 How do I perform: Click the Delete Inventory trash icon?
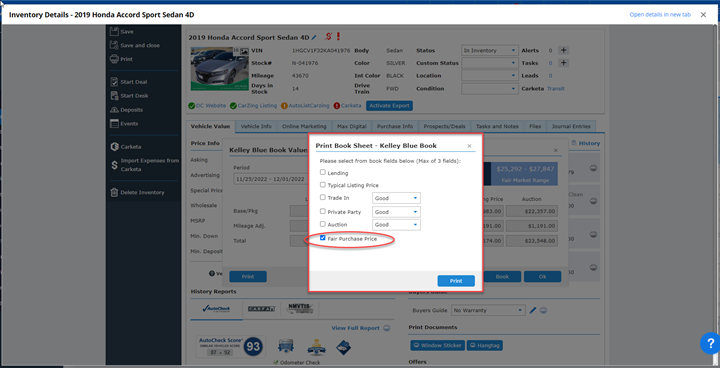(114, 192)
